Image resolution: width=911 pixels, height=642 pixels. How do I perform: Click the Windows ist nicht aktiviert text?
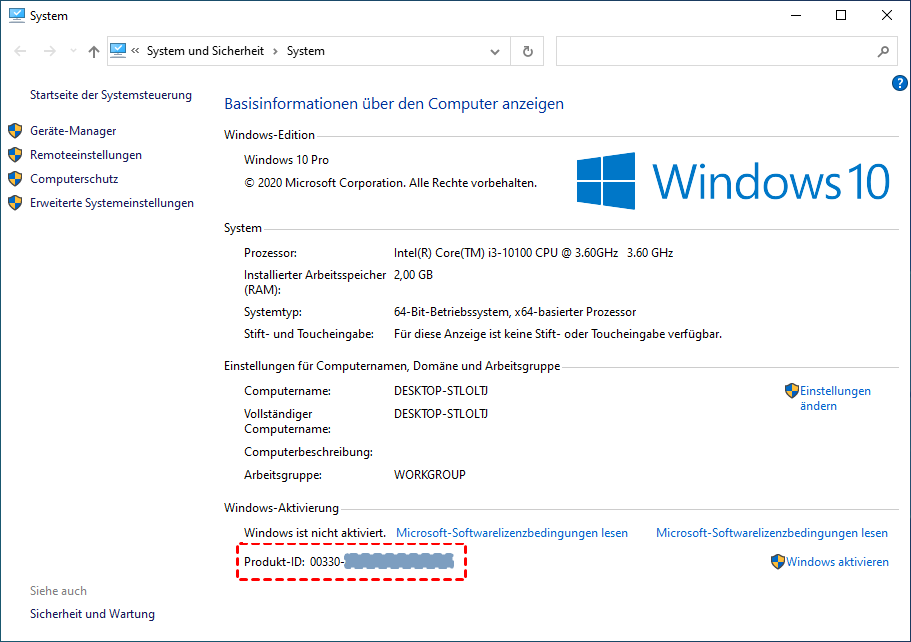click(x=315, y=533)
